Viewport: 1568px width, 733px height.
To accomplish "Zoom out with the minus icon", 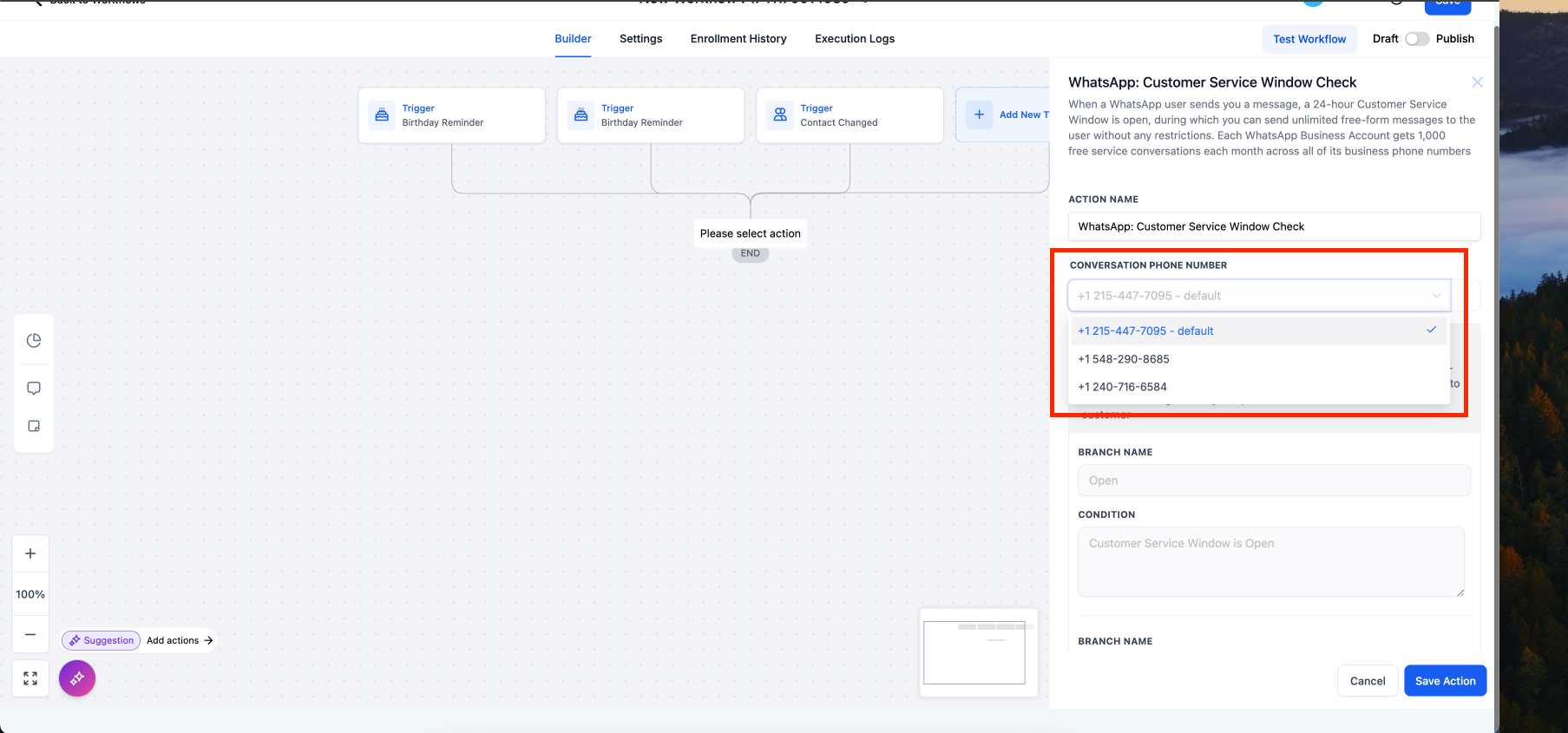I will tap(30, 634).
